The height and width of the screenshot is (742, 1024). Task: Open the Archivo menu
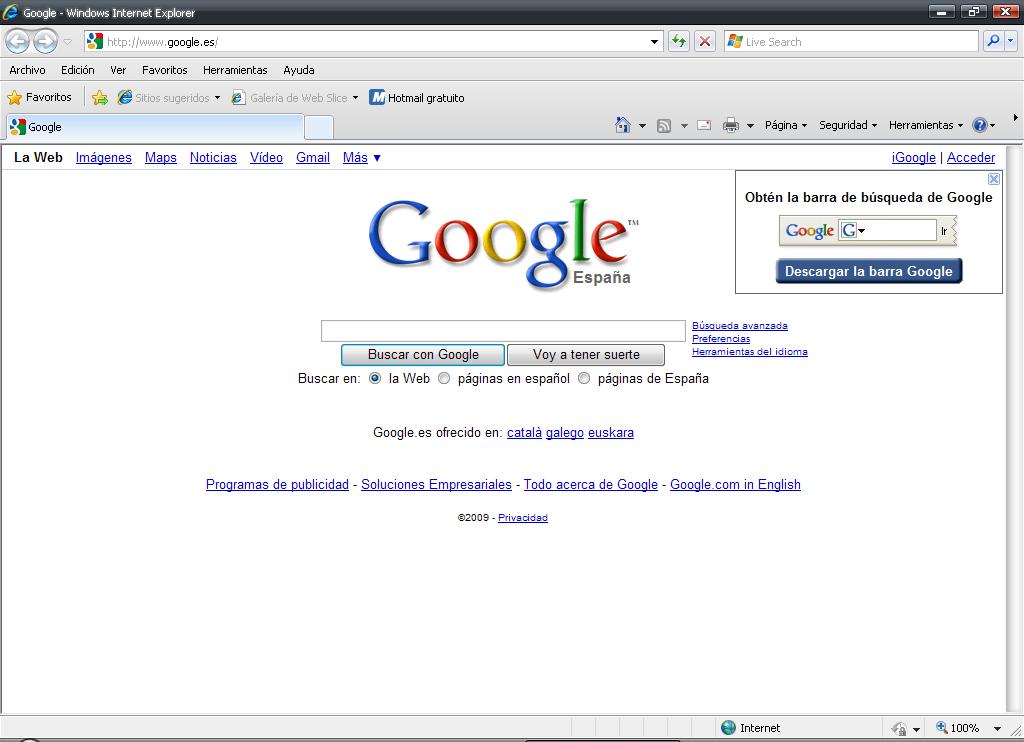[27, 70]
